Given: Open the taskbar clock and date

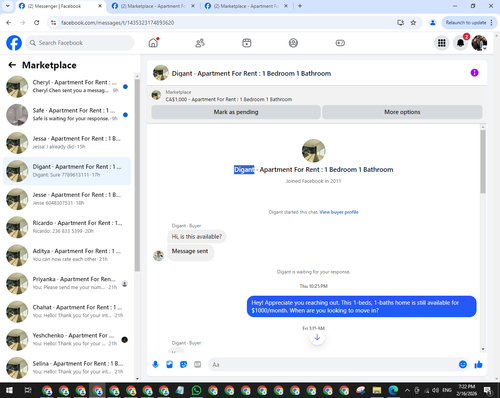Looking at the screenshot, I should point(467,390).
